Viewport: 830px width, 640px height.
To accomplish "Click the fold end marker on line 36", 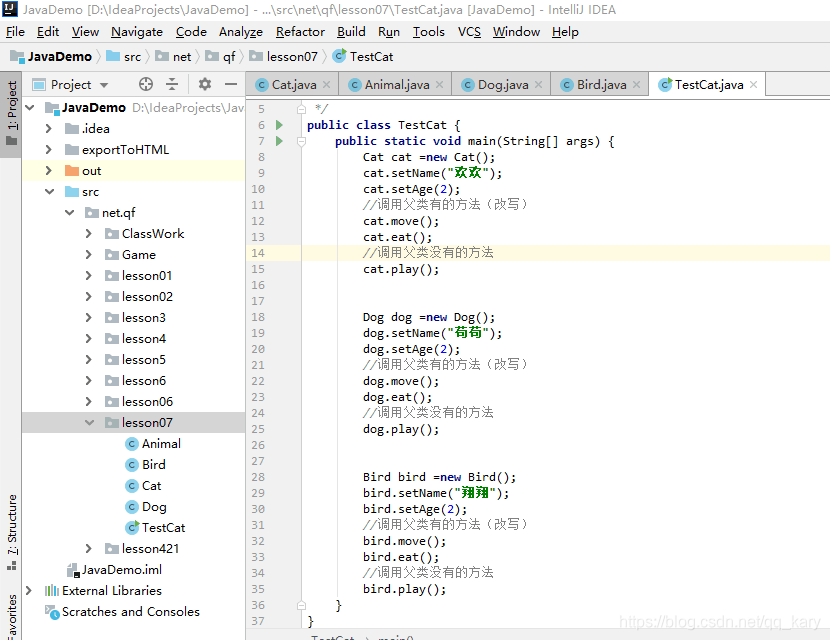I will [x=301, y=605].
